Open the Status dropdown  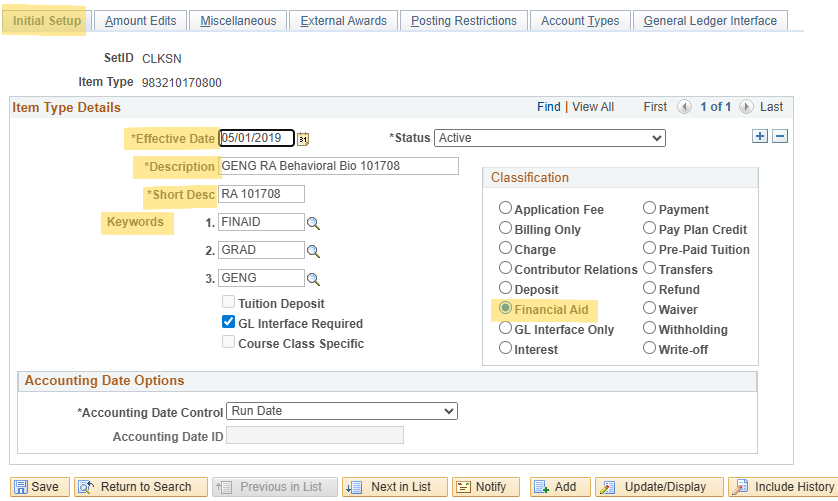550,138
